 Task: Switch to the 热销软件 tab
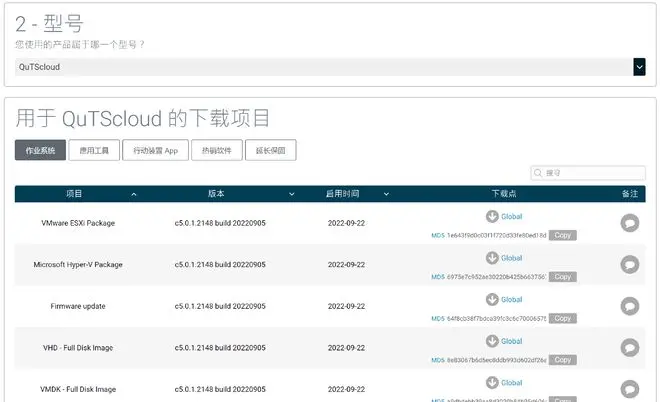(x=217, y=150)
